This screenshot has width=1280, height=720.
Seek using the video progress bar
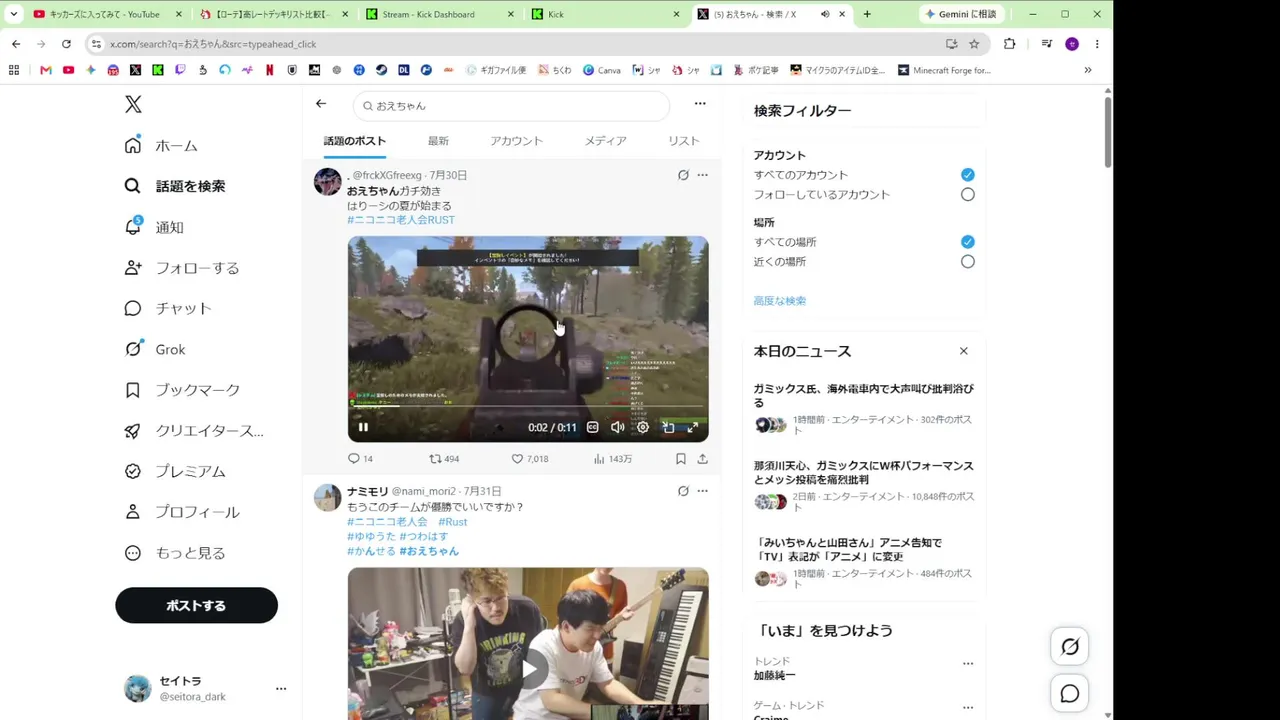528,406
